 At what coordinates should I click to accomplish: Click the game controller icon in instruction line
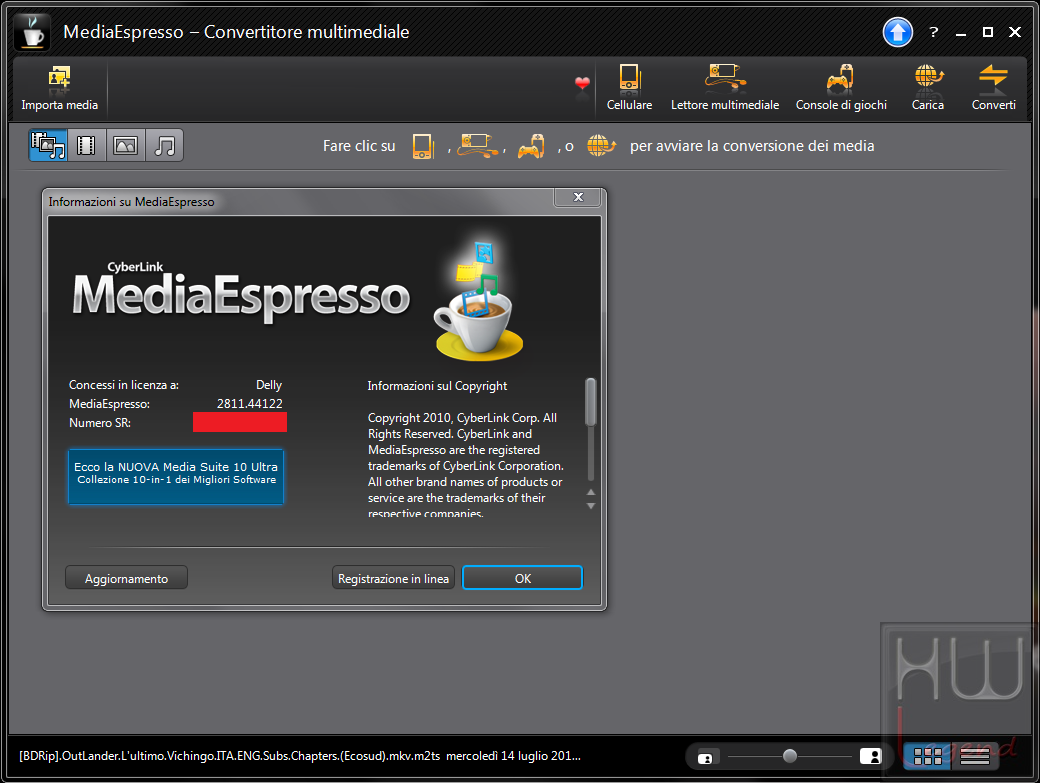(x=531, y=146)
